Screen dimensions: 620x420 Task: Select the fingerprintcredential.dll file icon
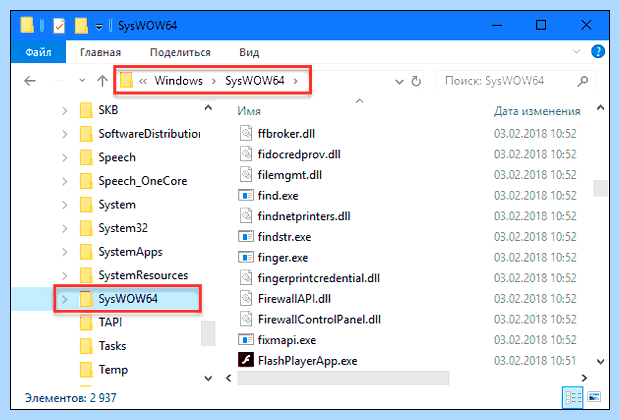246,278
